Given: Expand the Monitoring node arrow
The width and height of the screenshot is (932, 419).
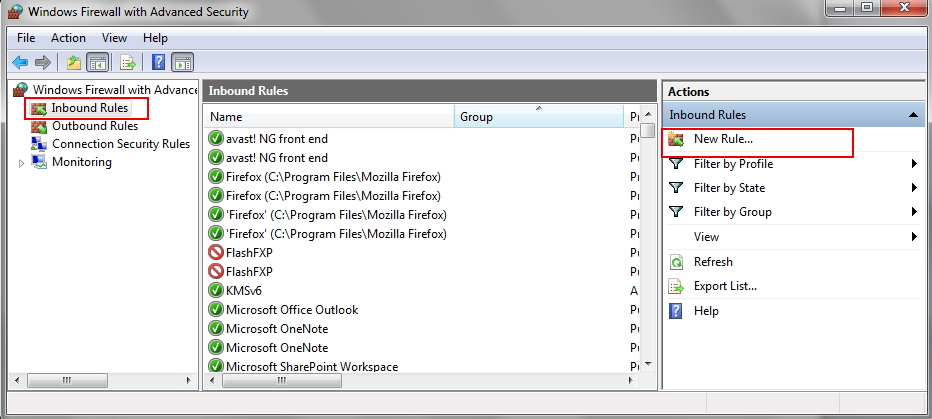Looking at the screenshot, I should pyautogui.click(x=22, y=162).
